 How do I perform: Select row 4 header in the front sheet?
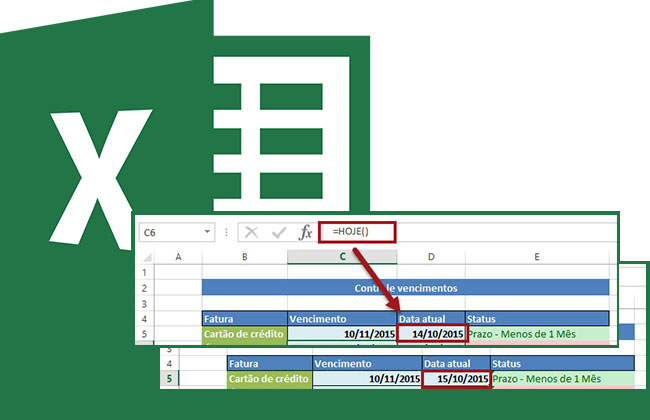tap(145, 319)
